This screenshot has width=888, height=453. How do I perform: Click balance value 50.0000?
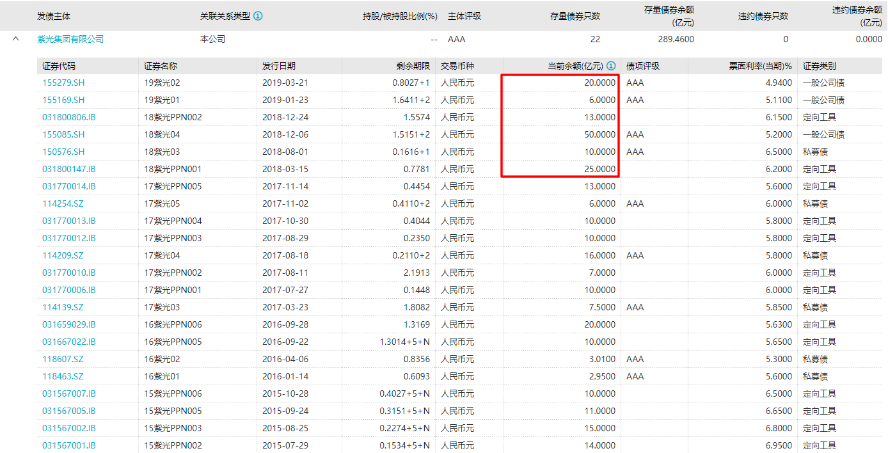point(600,135)
